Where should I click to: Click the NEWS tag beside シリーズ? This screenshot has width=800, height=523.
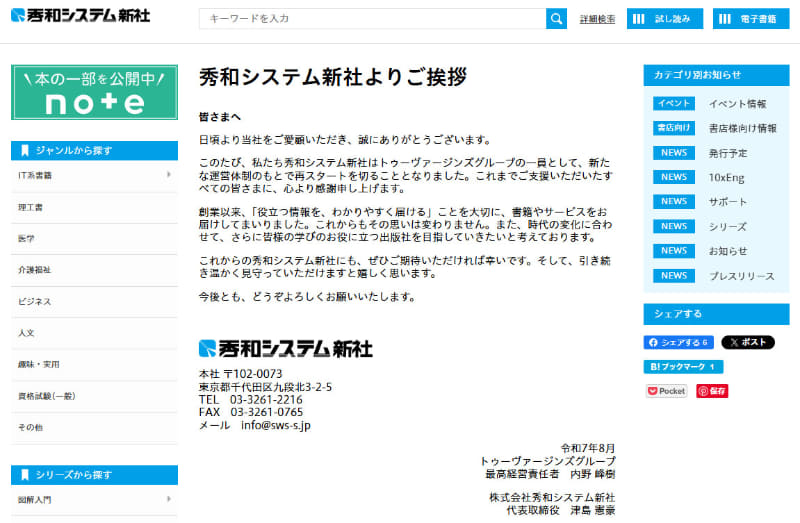(x=674, y=226)
